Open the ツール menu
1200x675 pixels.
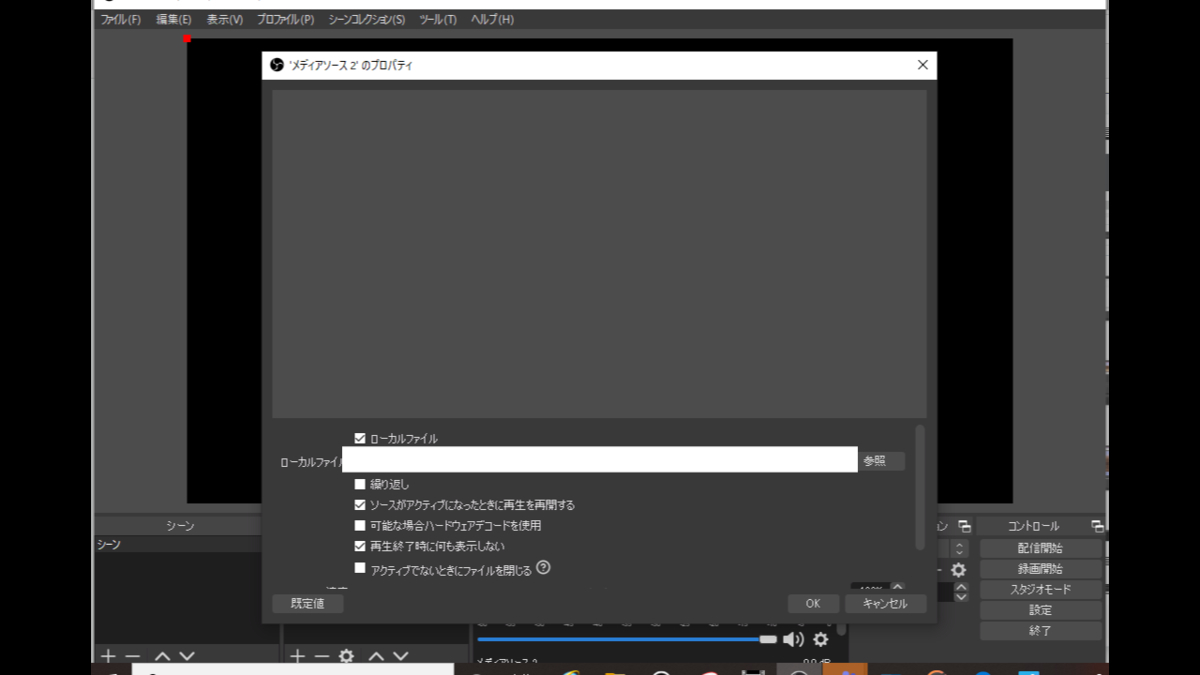tap(436, 18)
